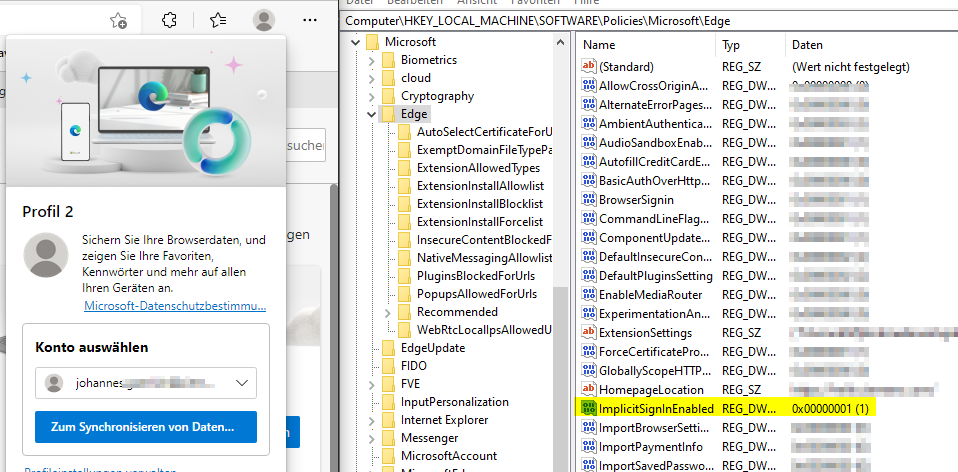Expand the FVE registry key

tap(371, 385)
